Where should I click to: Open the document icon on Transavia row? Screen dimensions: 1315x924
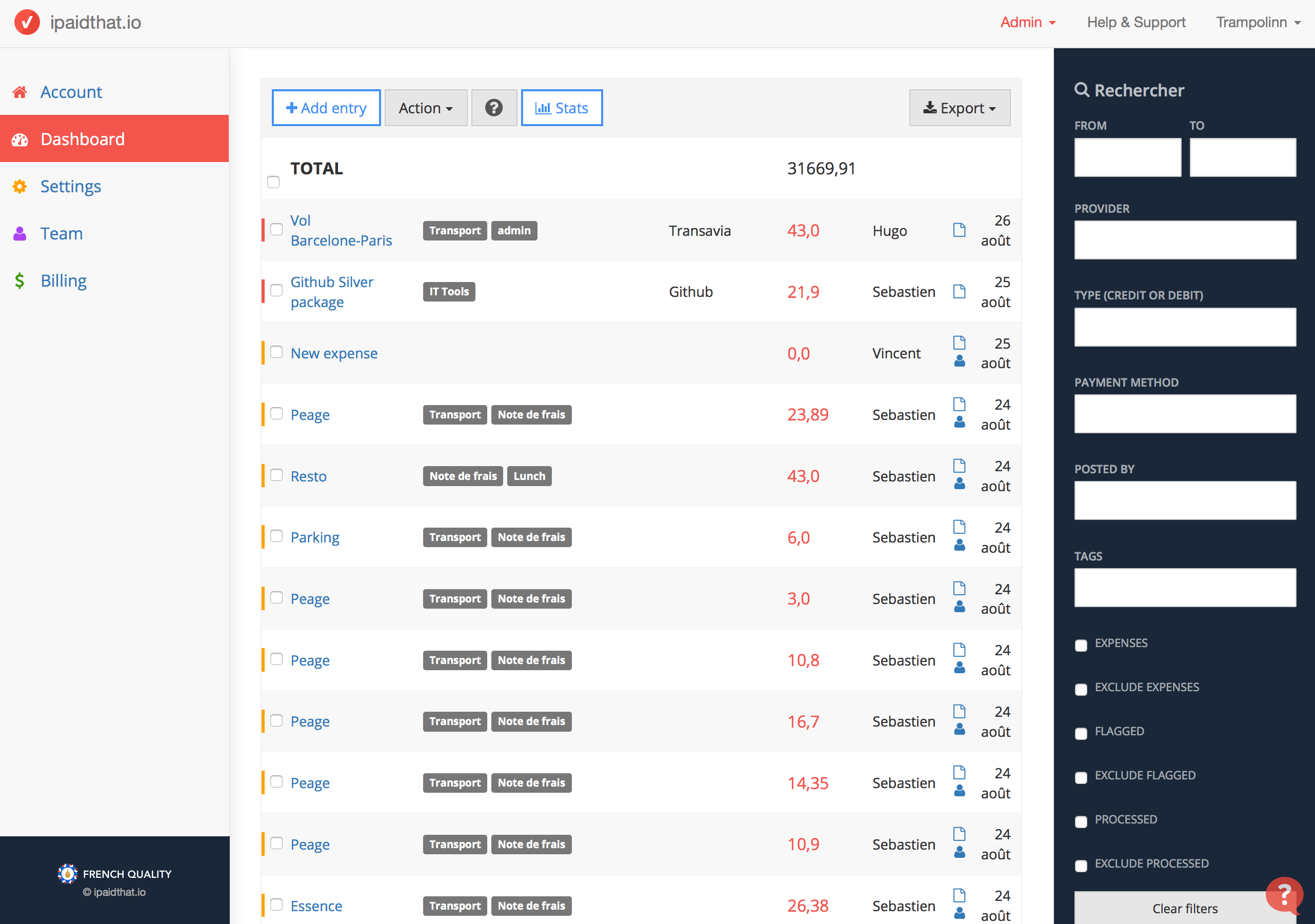click(959, 230)
